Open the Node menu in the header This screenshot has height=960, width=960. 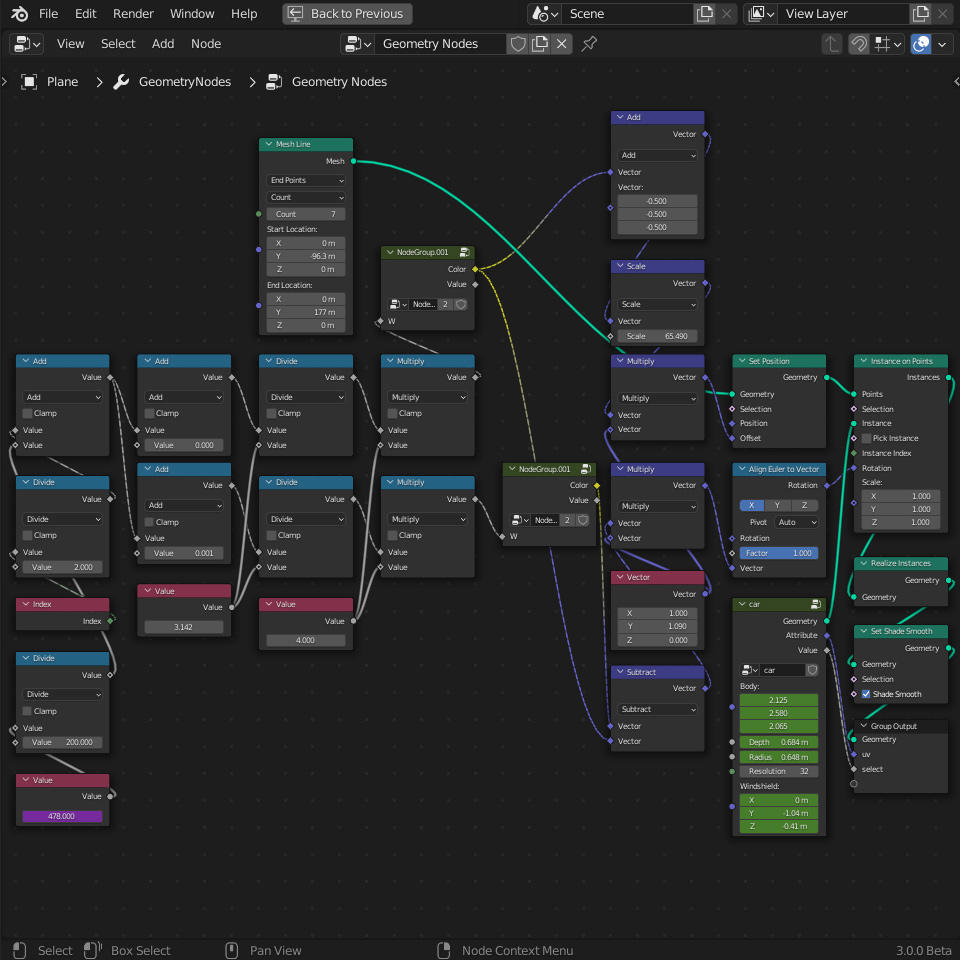click(x=206, y=44)
